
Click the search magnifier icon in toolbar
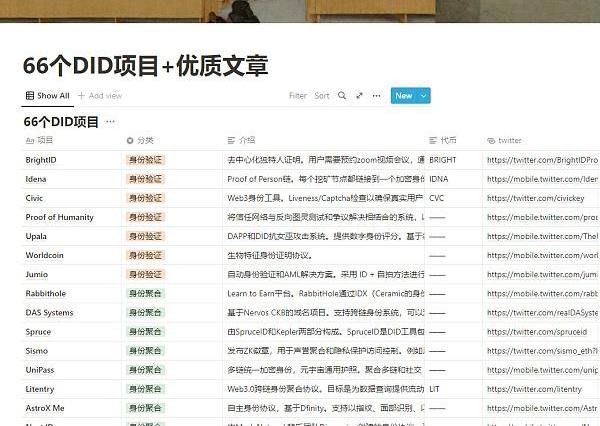(342, 96)
